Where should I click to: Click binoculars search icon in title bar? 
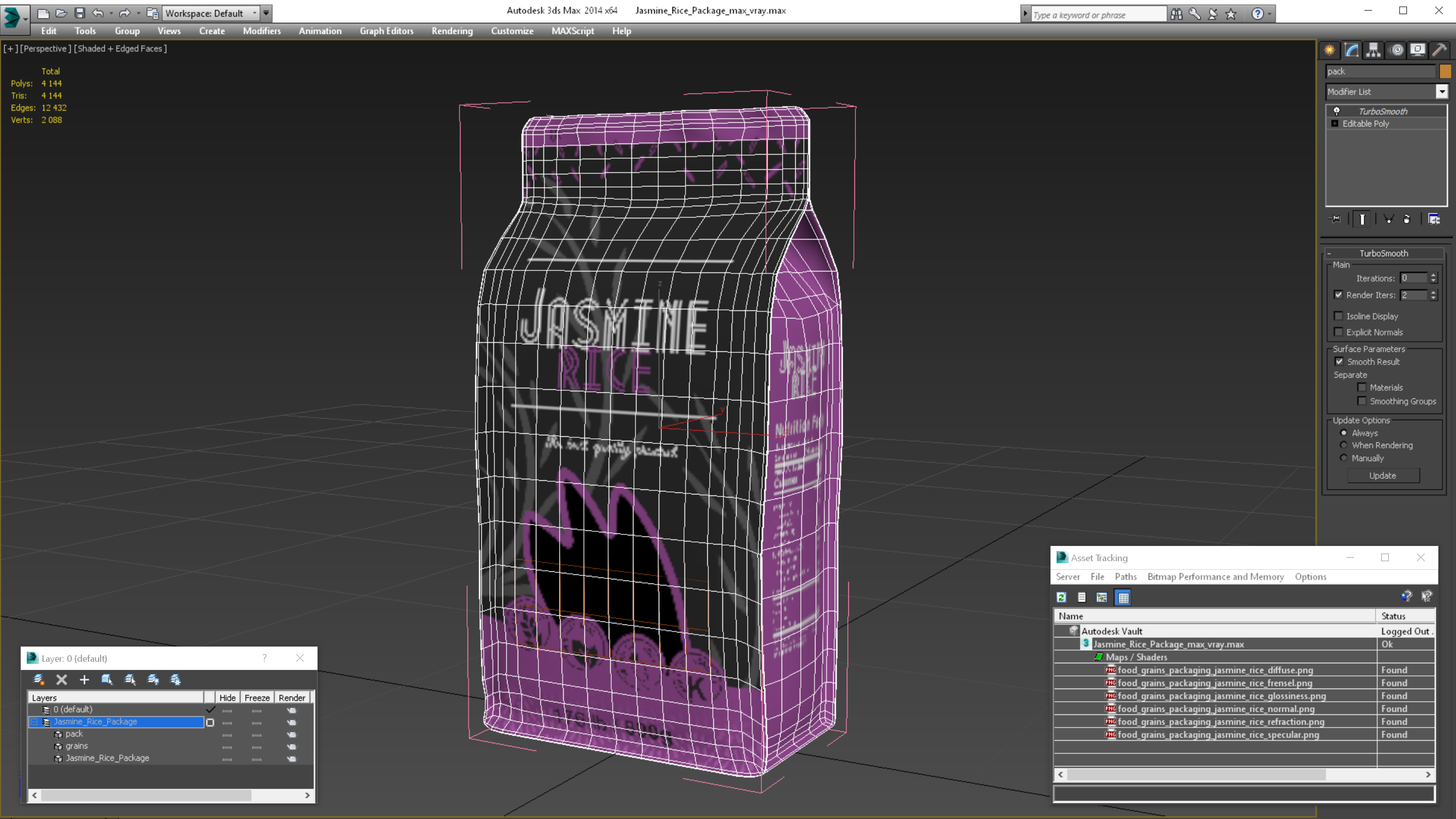coord(1176,14)
